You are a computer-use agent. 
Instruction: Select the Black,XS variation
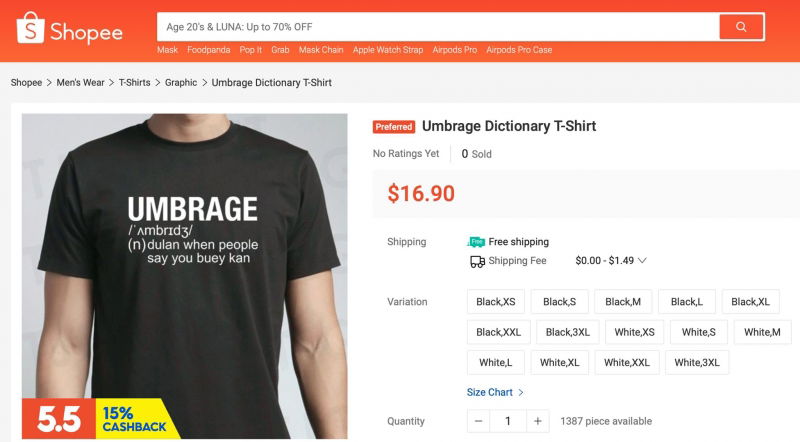click(x=496, y=302)
